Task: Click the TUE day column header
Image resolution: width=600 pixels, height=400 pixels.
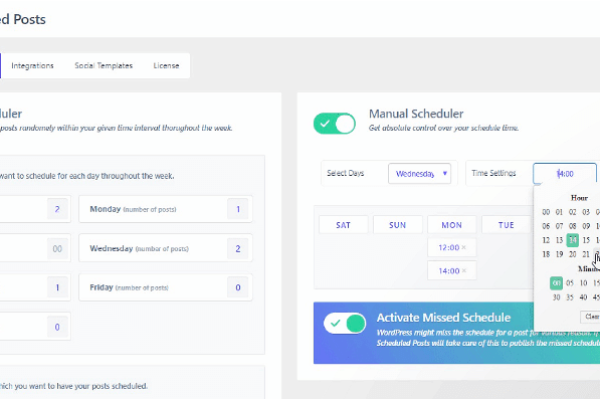Action: [505, 225]
